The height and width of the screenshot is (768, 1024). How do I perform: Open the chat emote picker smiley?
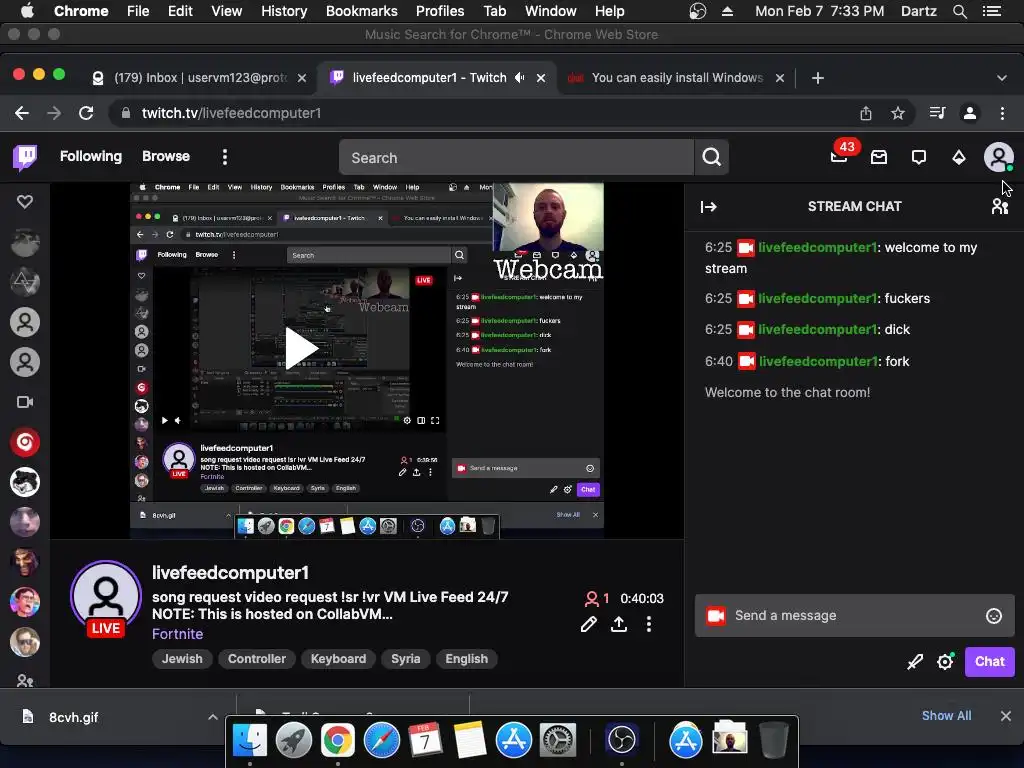tap(993, 616)
